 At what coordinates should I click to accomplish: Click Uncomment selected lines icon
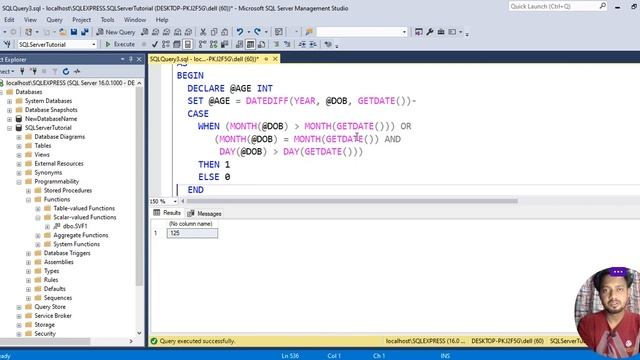tap(287, 44)
